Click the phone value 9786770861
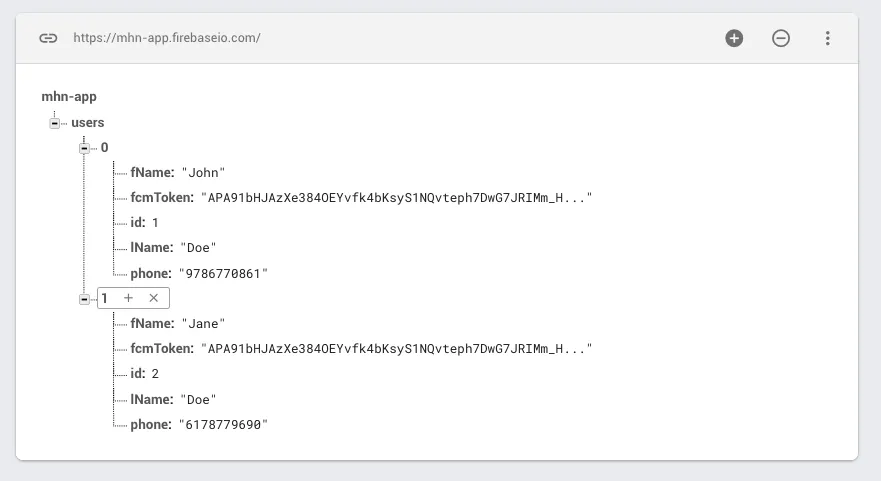The width and height of the screenshot is (881, 481). [x=225, y=273]
